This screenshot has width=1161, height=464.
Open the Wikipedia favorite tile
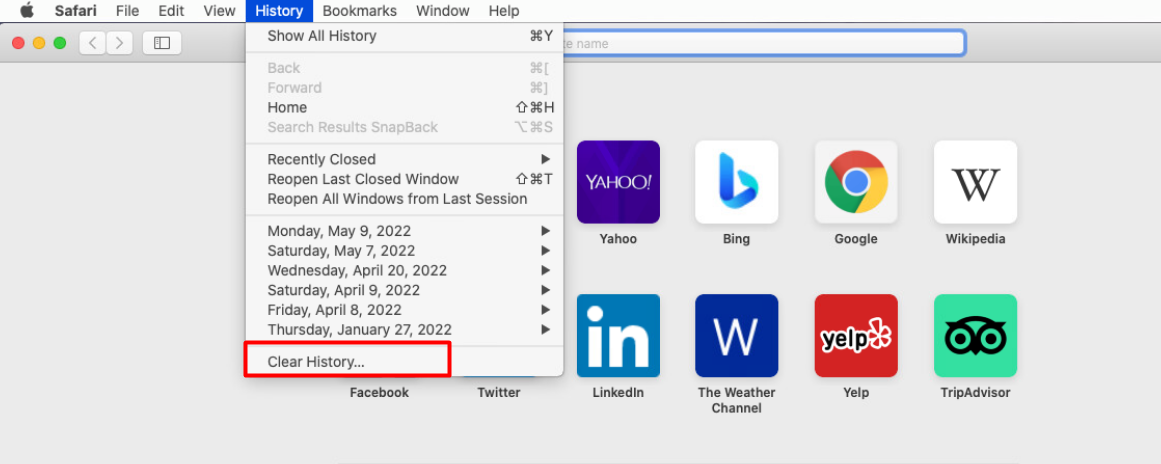coord(975,182)
